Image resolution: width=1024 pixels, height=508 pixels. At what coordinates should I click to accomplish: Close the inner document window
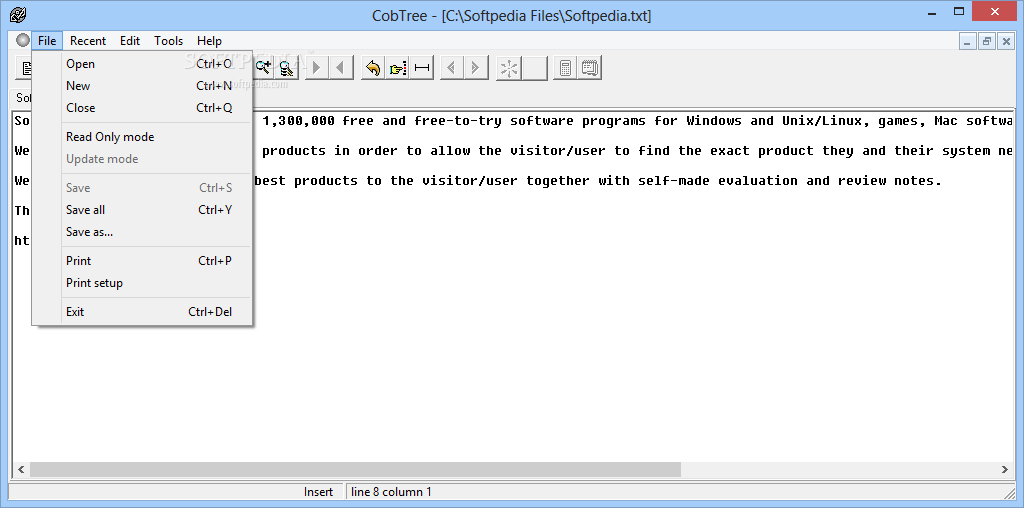pyautogui.click(x=1005, y=40)
